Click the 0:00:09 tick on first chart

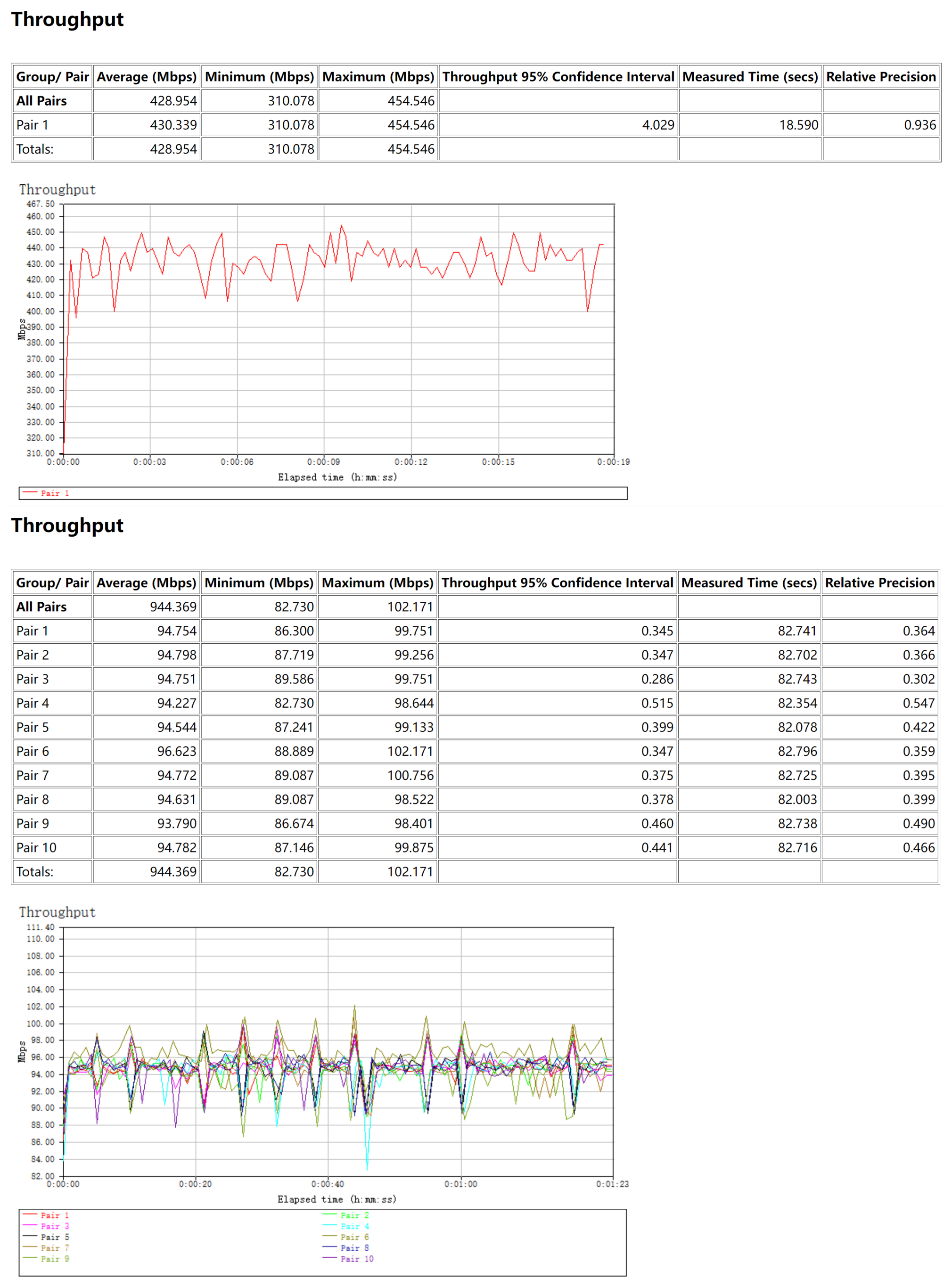(323, 462)
